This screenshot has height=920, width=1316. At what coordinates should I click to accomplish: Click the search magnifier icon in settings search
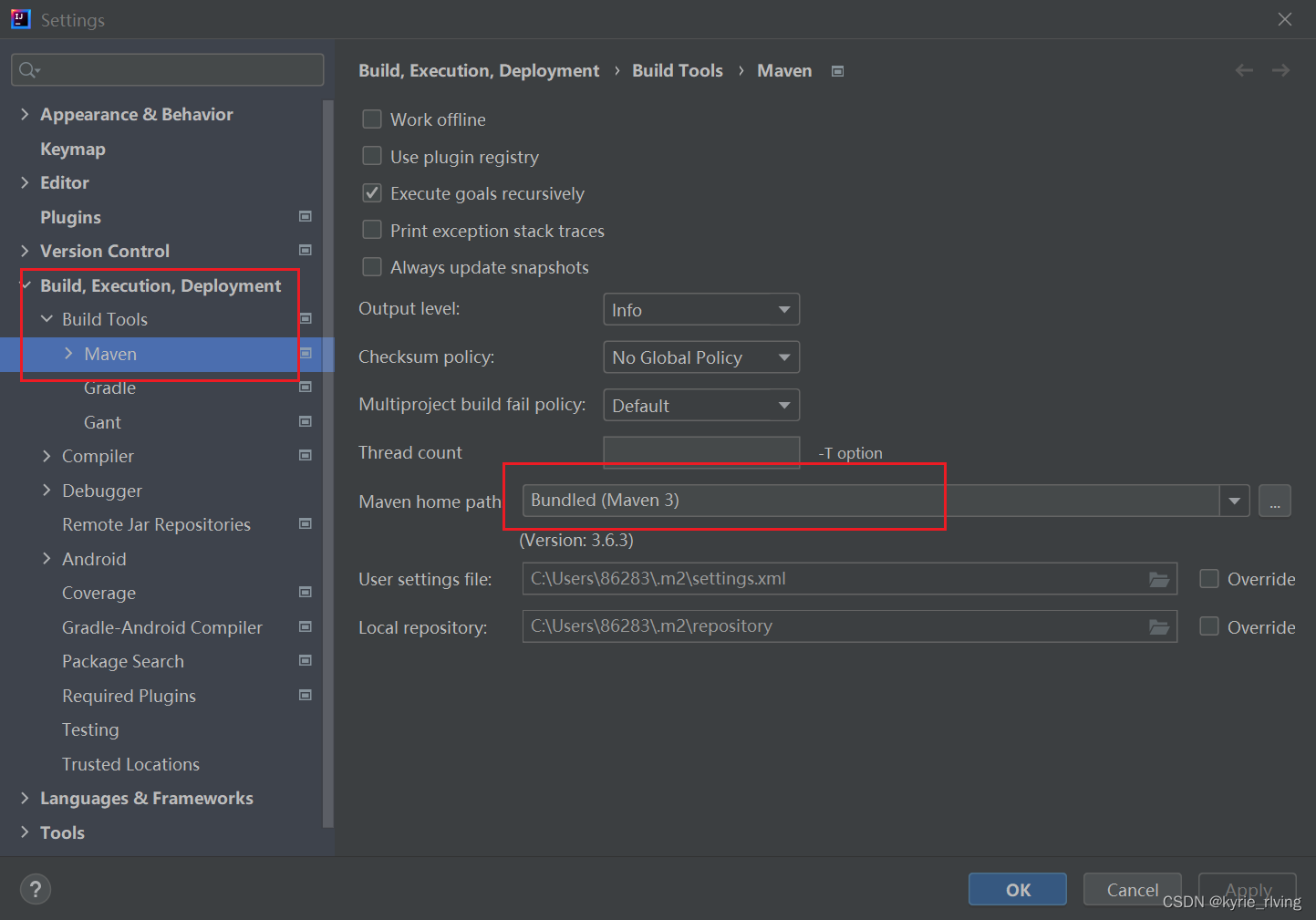pyautogui.click(x=27, y=69)
